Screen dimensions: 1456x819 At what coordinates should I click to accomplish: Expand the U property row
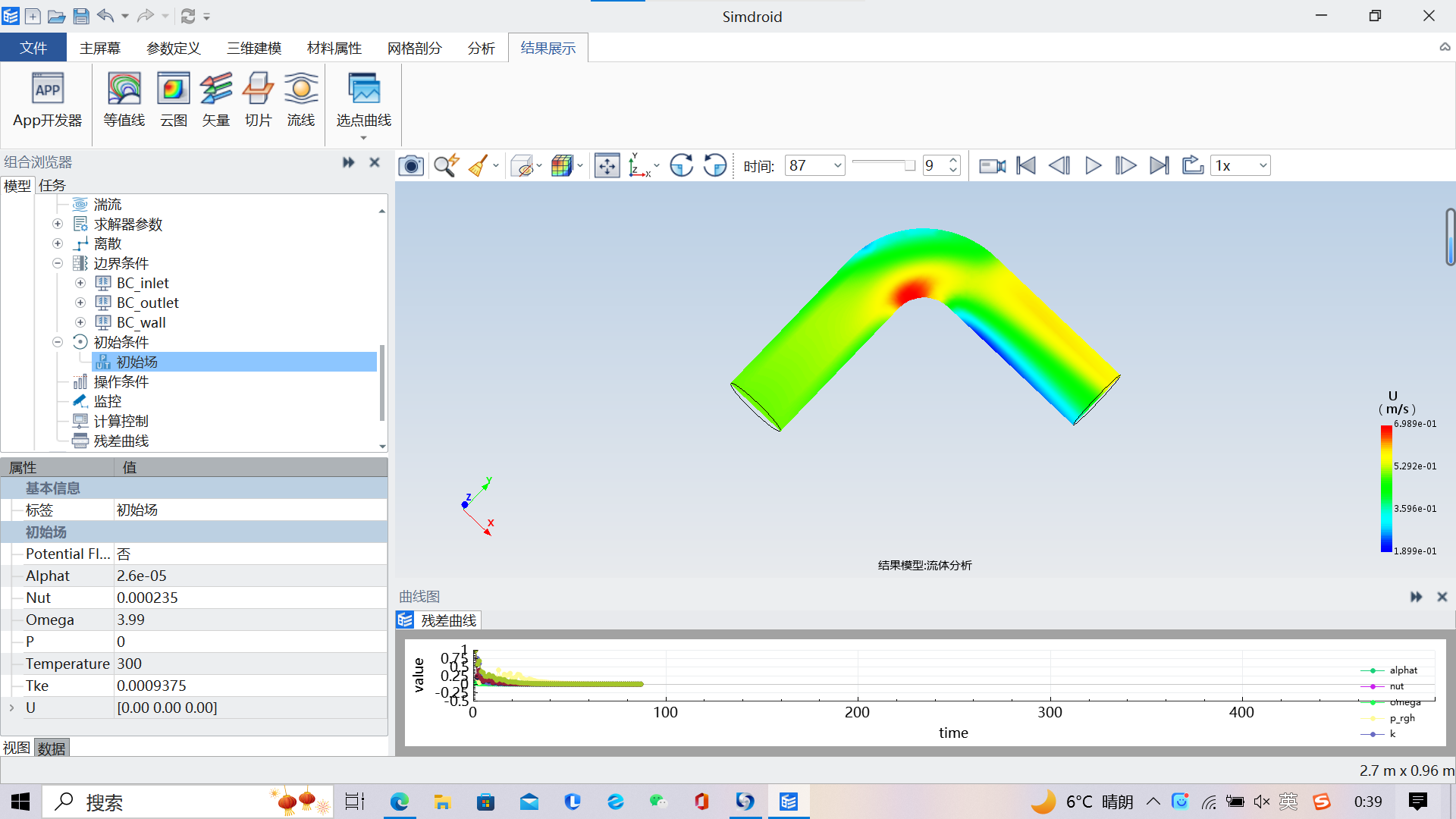pyautogui.click(x=11, y=708)
